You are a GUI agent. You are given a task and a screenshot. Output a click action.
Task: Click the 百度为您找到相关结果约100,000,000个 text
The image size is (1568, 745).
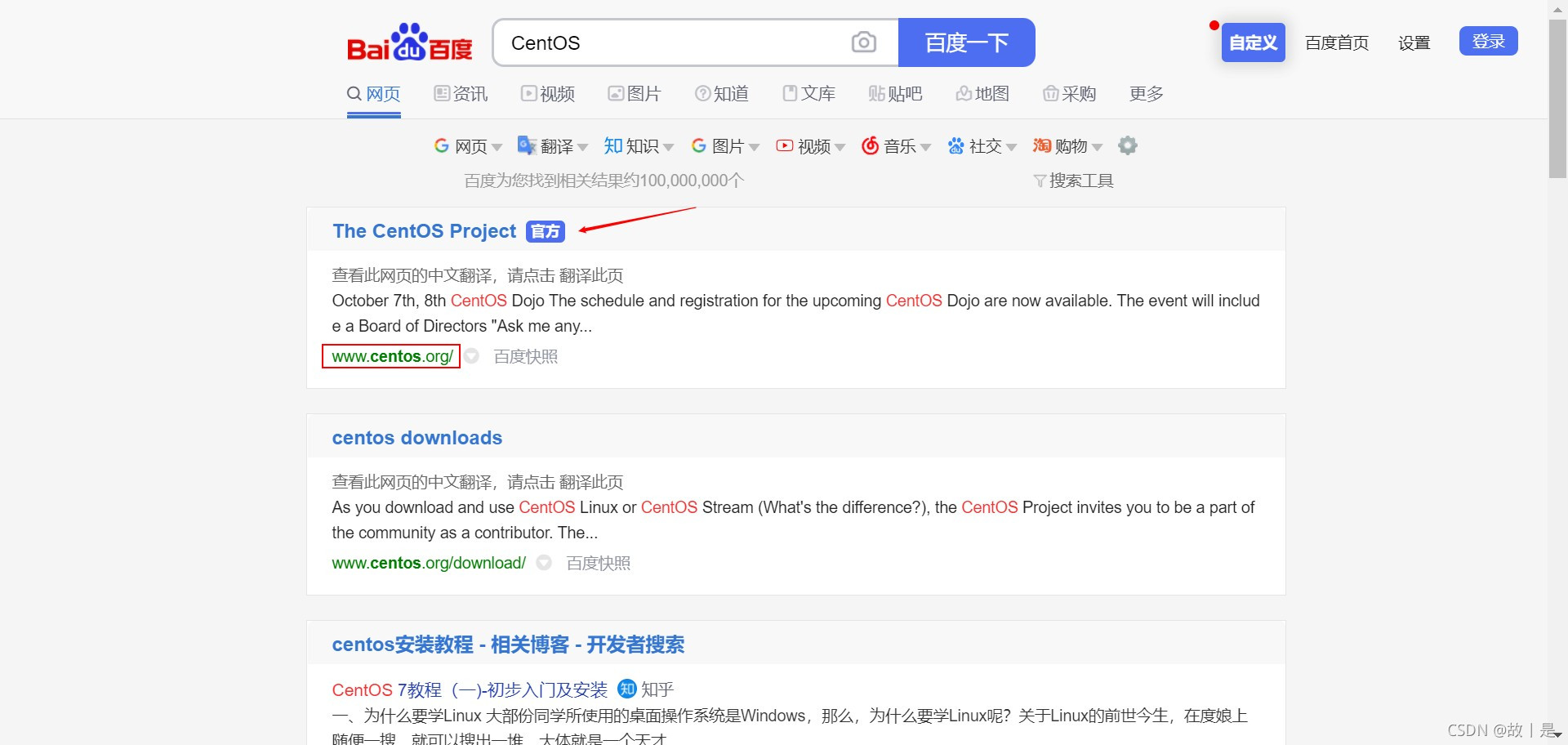[604, 181]
